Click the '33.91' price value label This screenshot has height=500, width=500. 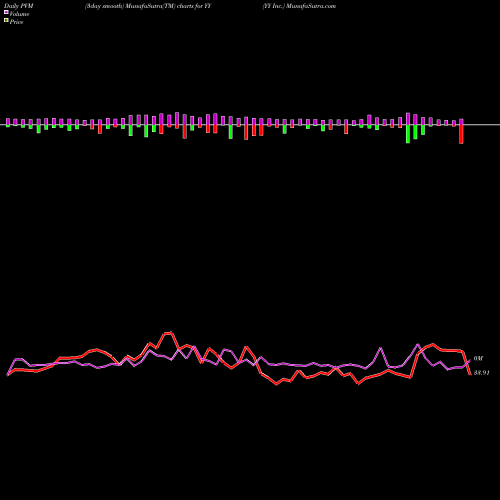482,373
